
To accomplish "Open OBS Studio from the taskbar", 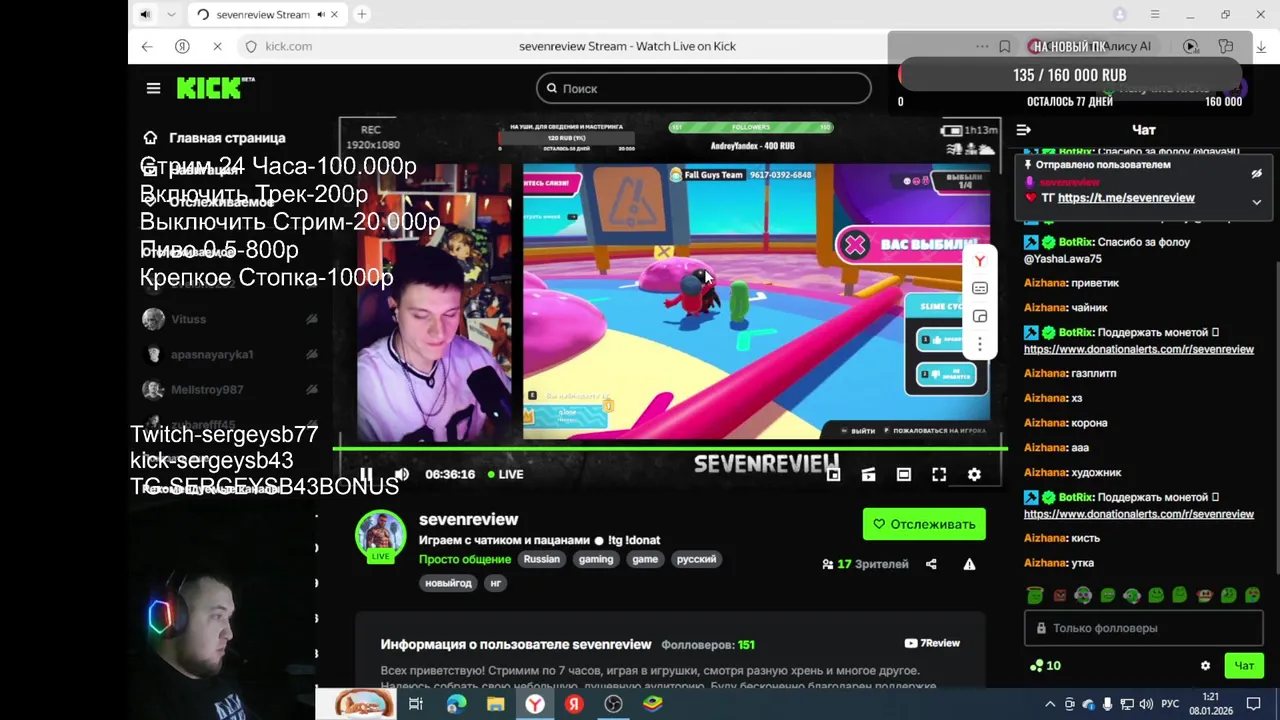I will [613, 704].
